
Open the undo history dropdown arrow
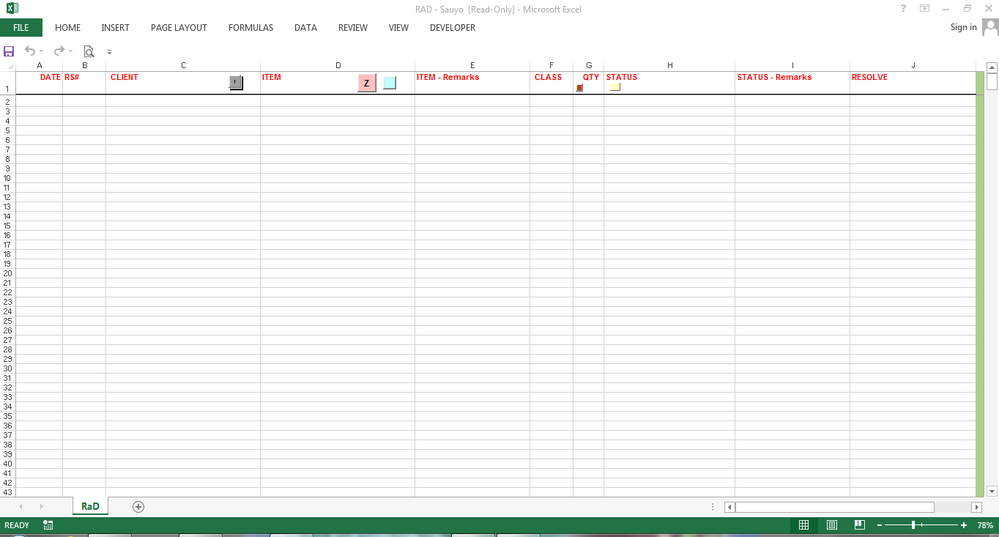41,51
